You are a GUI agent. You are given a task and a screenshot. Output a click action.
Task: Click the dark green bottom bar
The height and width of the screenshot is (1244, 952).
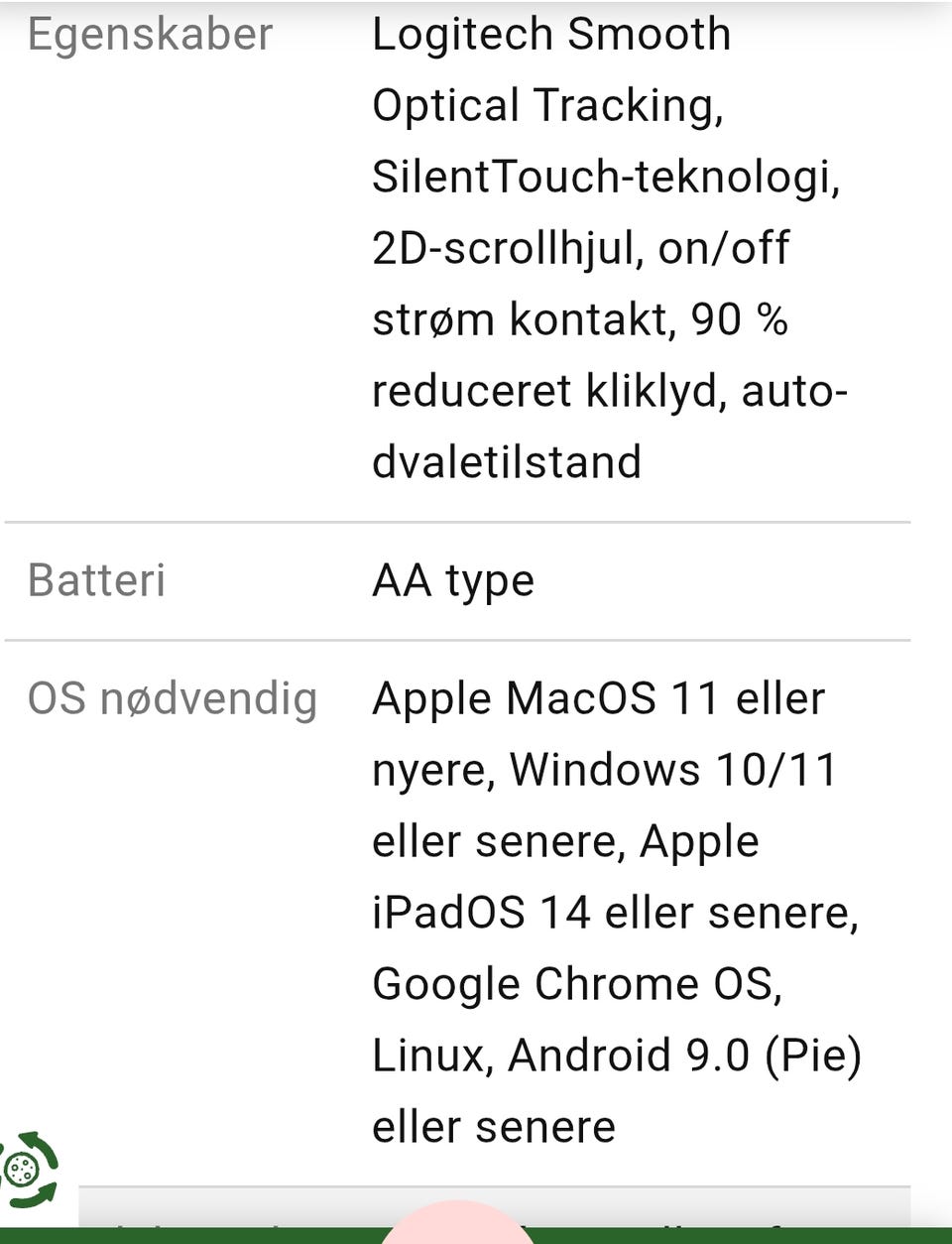point(476,1236)
